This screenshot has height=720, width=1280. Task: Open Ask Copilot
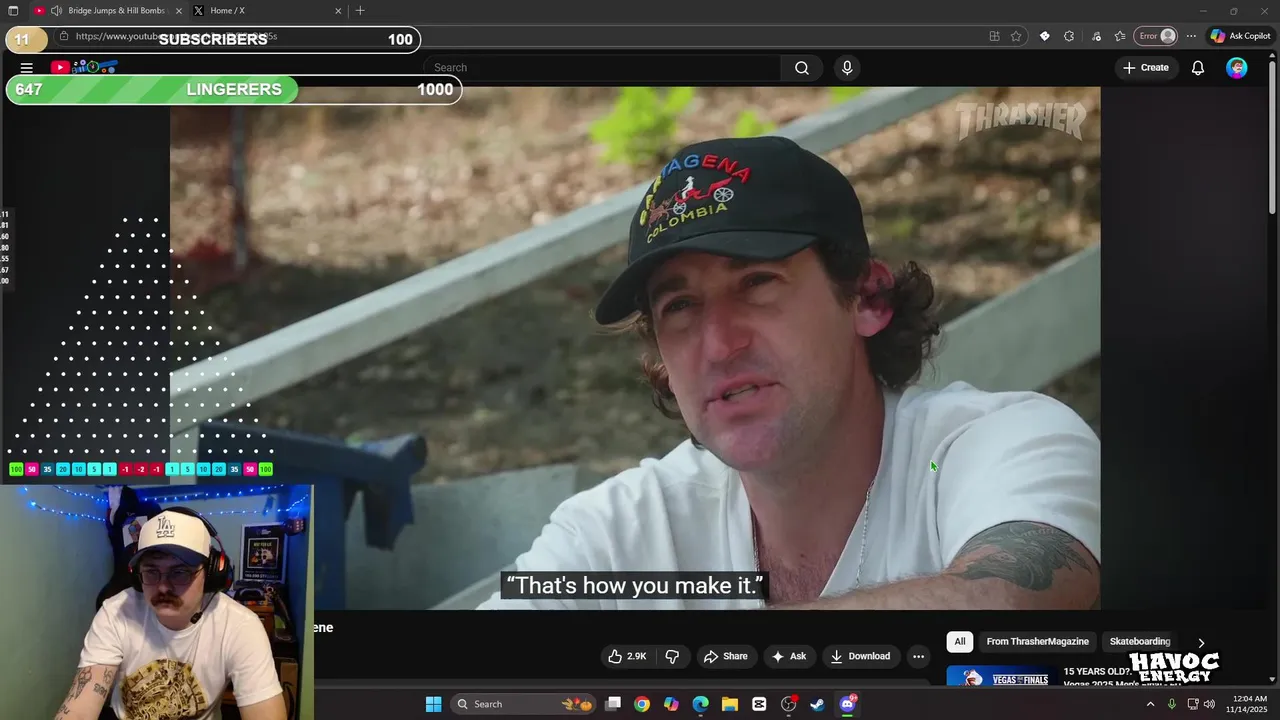(1240, 36)
